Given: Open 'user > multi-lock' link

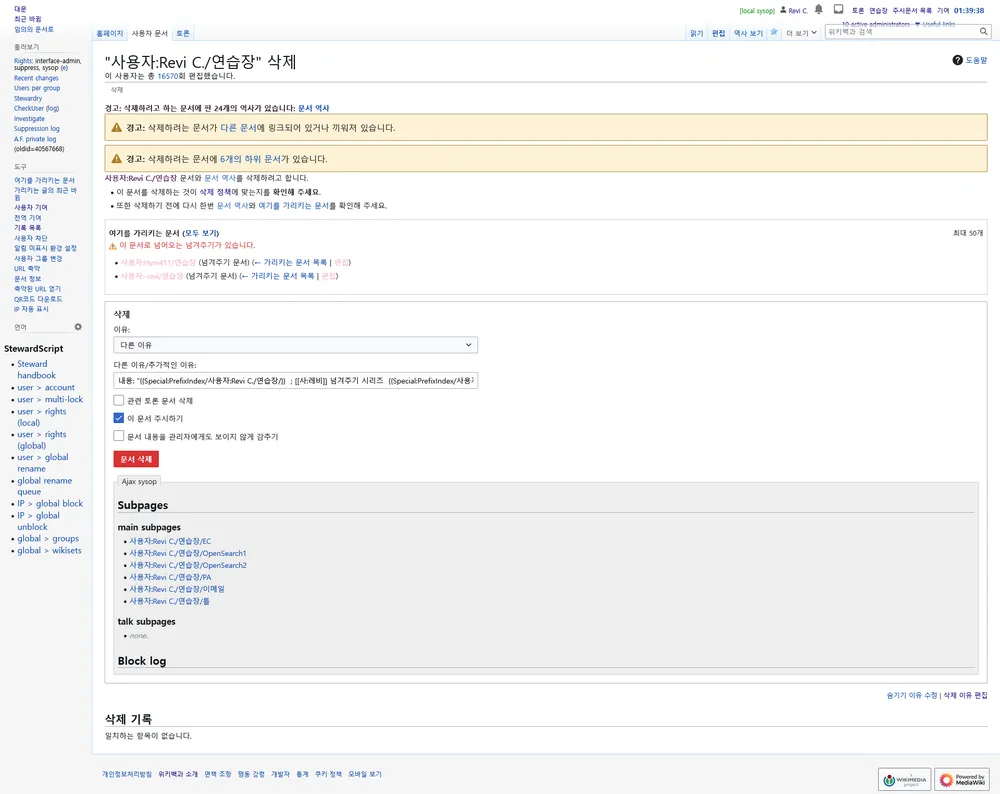Looking at the screenshot, I should [50, 399].
